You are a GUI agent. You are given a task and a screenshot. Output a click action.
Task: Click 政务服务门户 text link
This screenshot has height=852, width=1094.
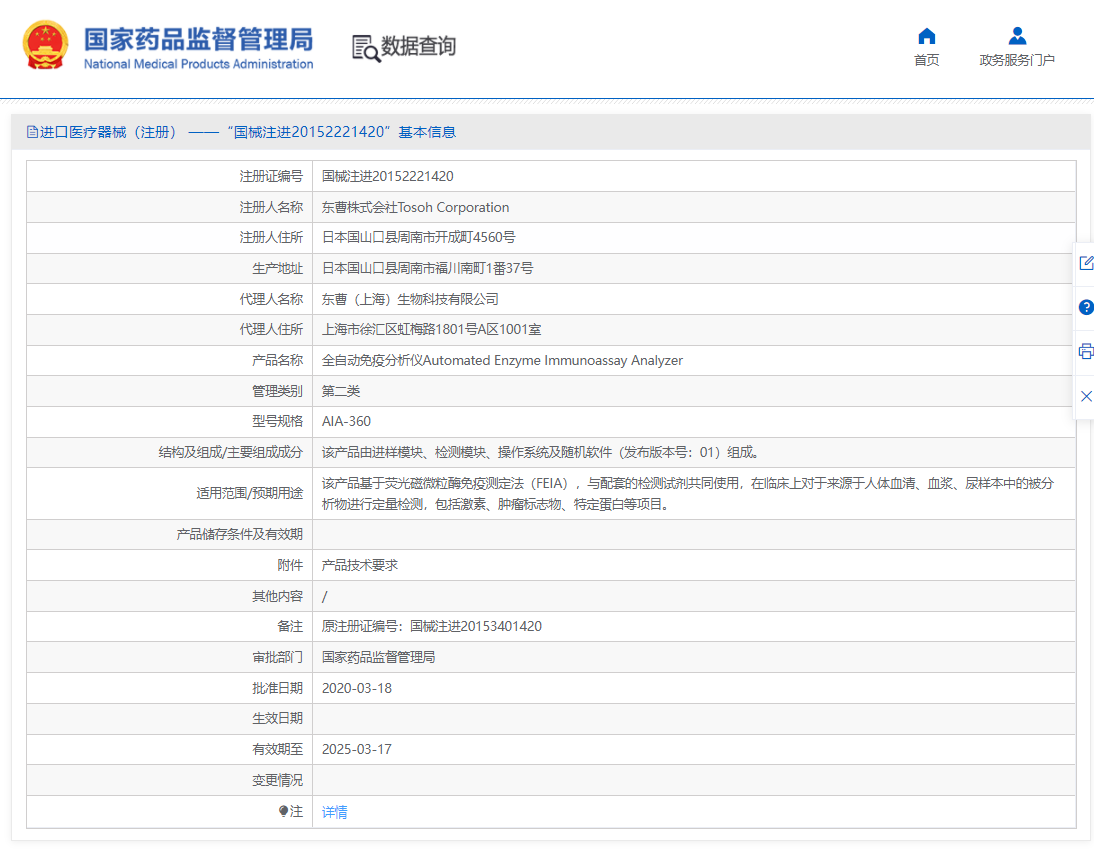(1017, 60)
